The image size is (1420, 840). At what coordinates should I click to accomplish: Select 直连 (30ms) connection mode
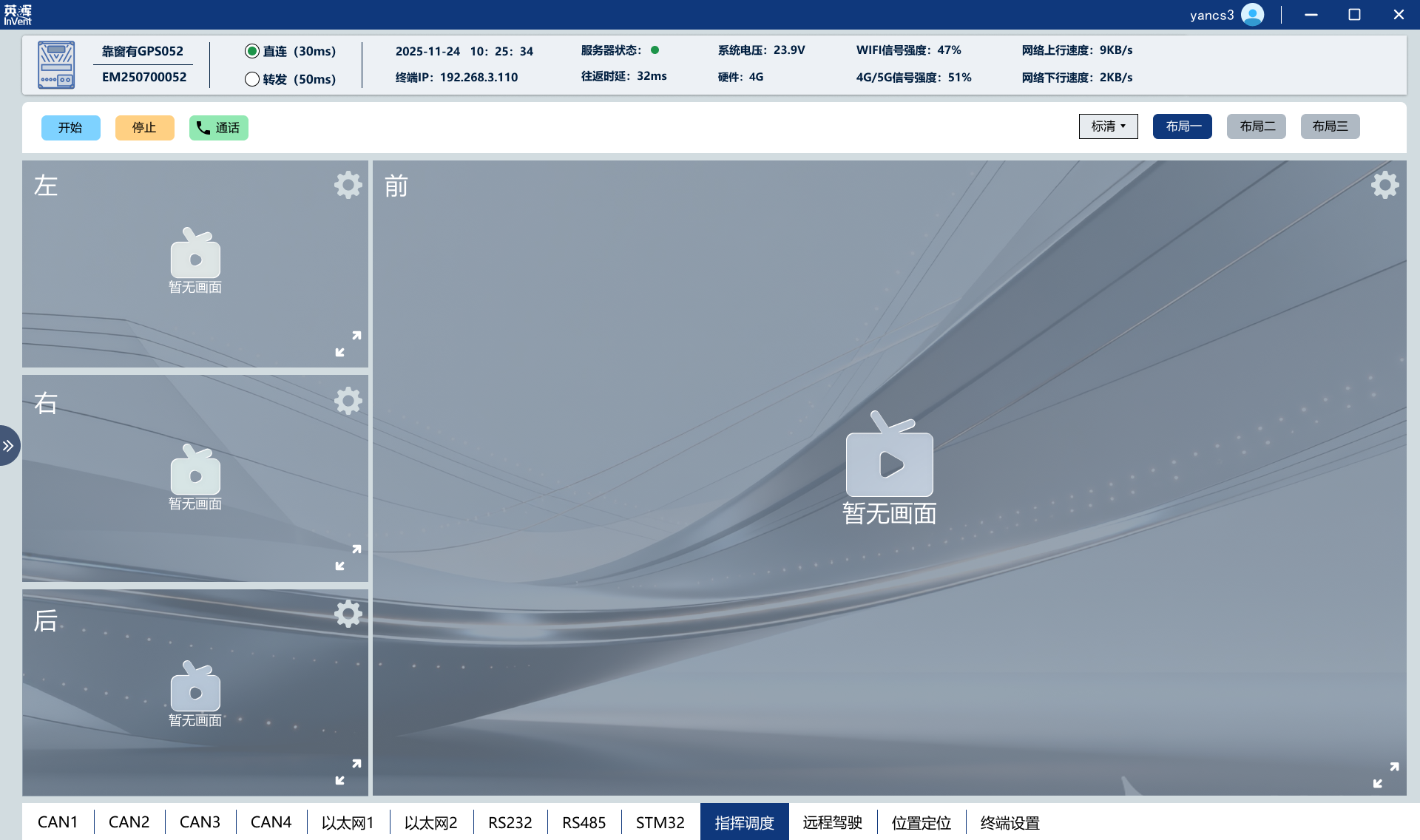coord(252,51)
